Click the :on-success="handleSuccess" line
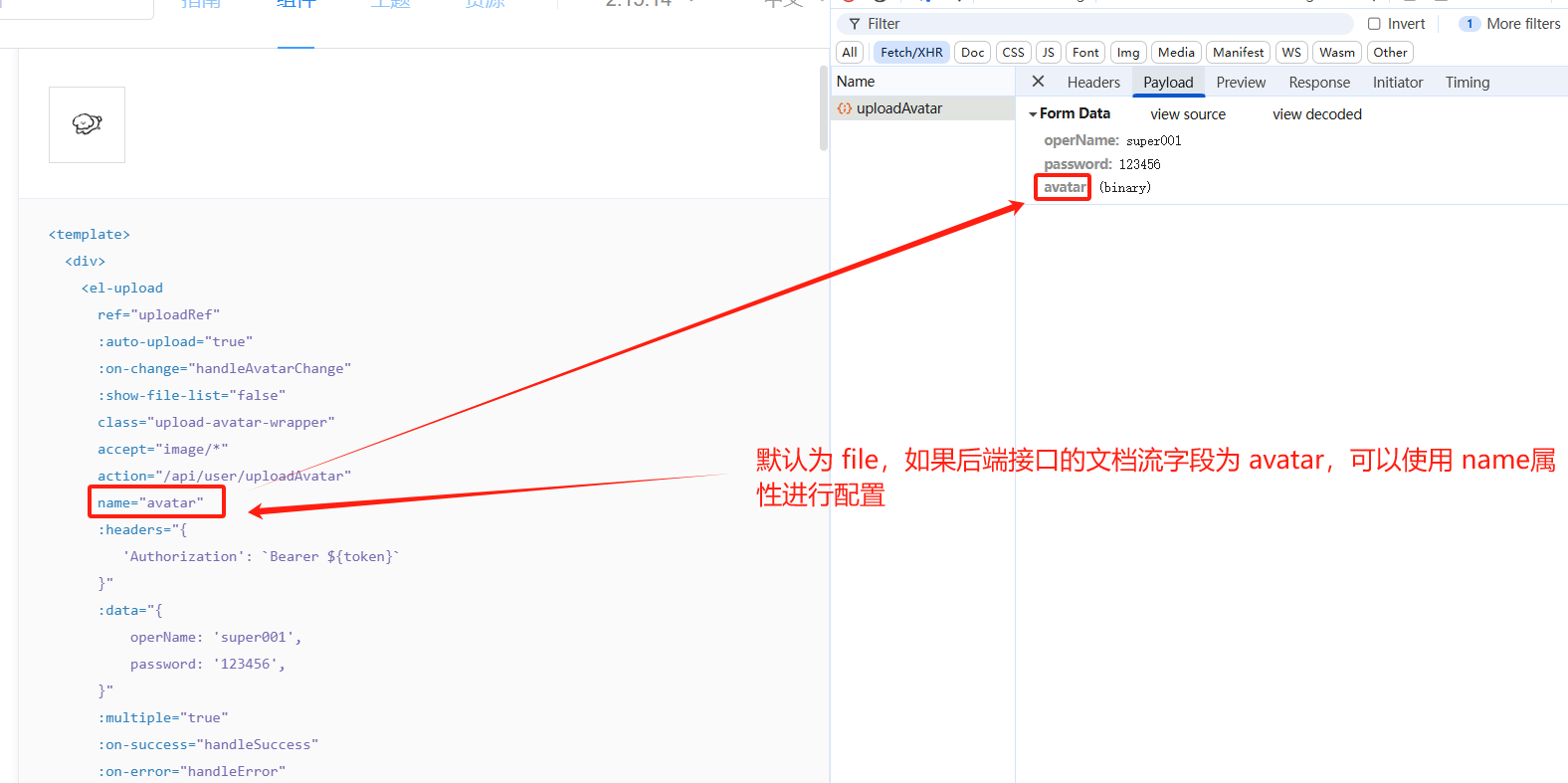 [x=208, y=744]
